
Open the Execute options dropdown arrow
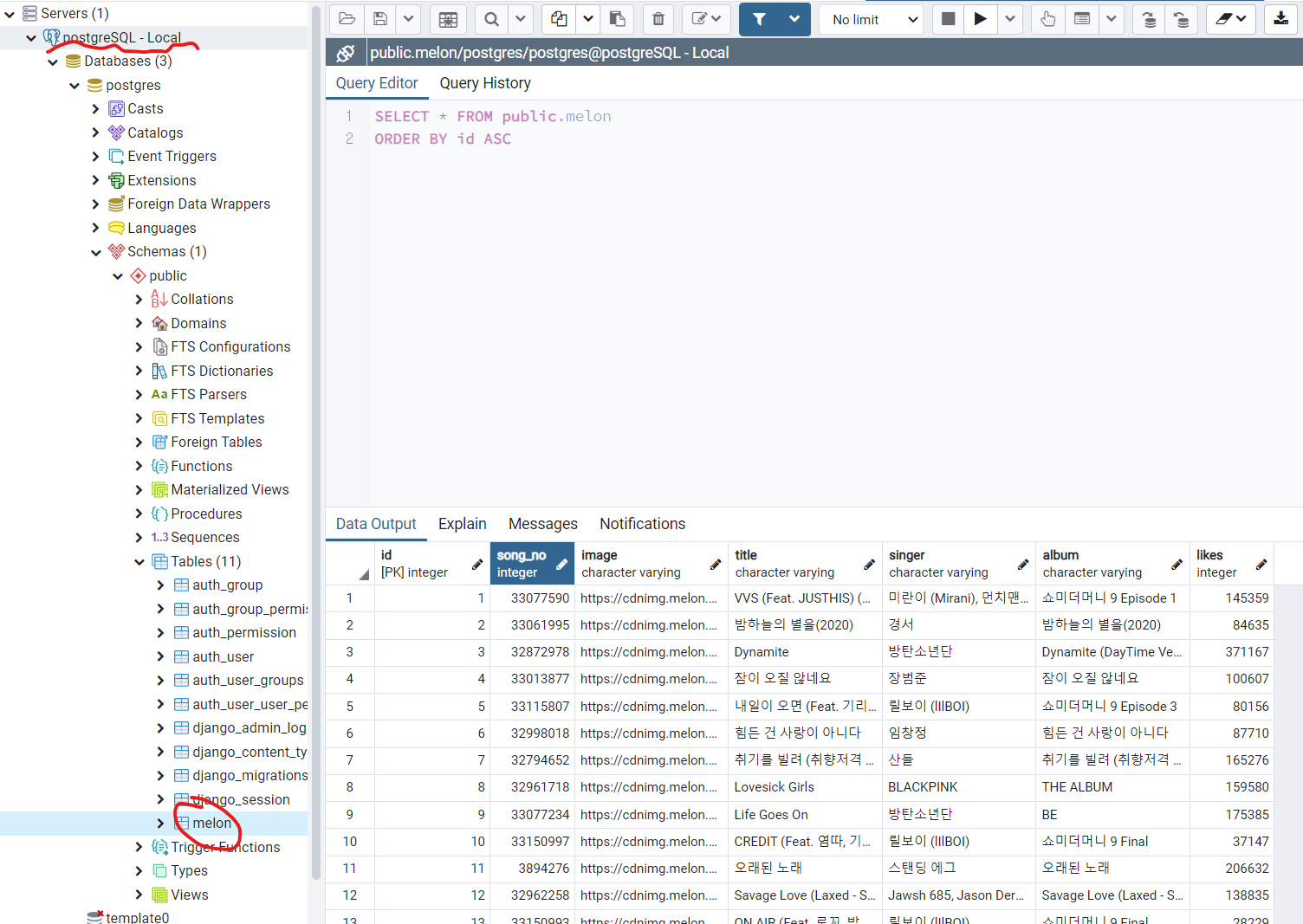1009,19
